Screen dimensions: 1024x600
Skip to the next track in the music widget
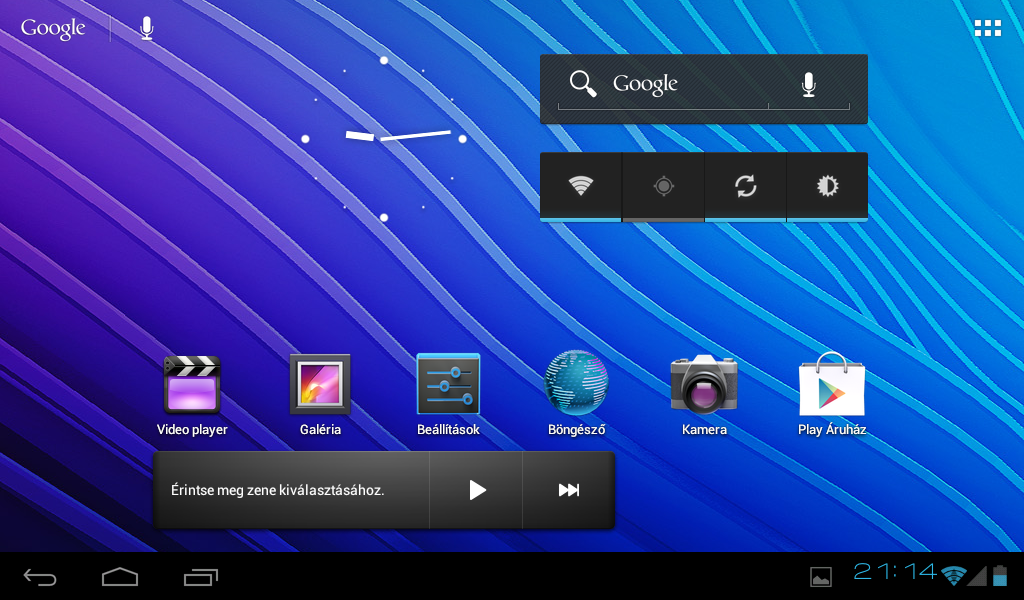click(568, 490)
